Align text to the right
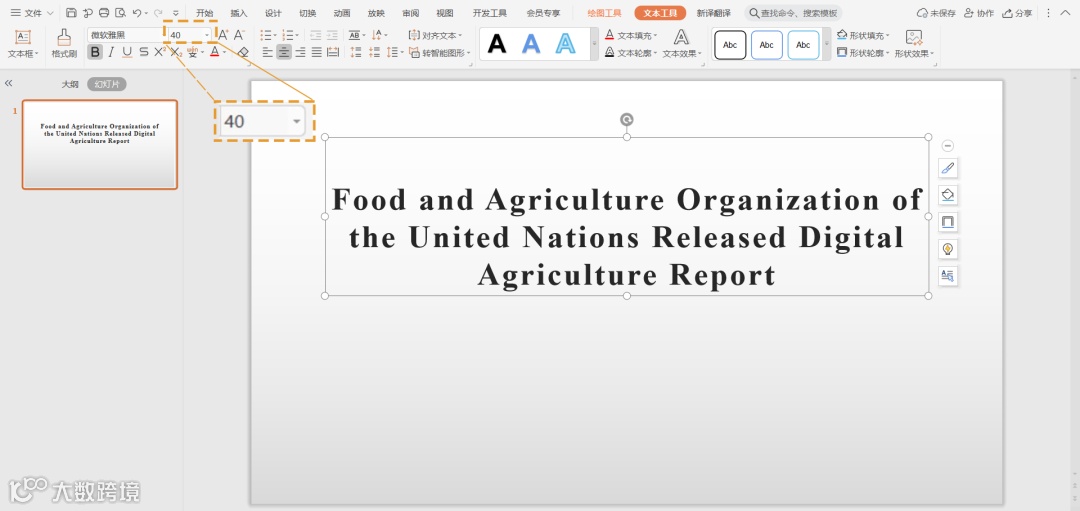Viewport: 1080px width, 511px height. (x=300, y=52)
